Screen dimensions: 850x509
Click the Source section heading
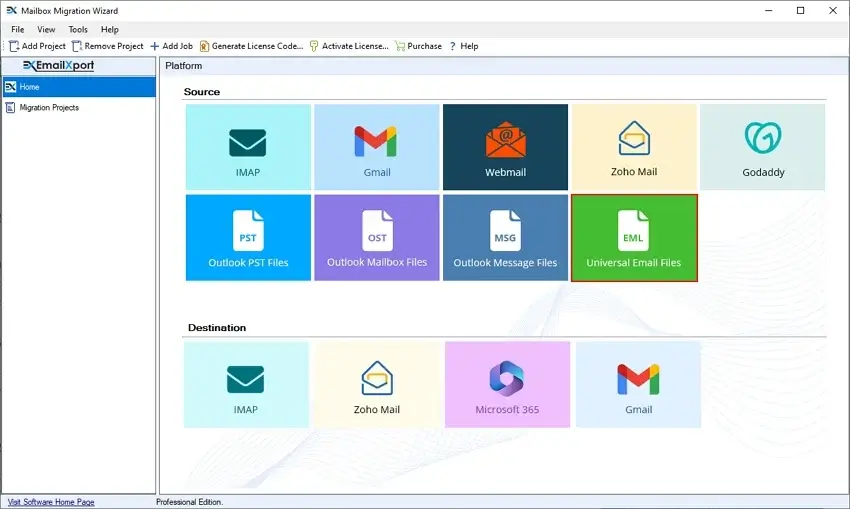[202, 92]
